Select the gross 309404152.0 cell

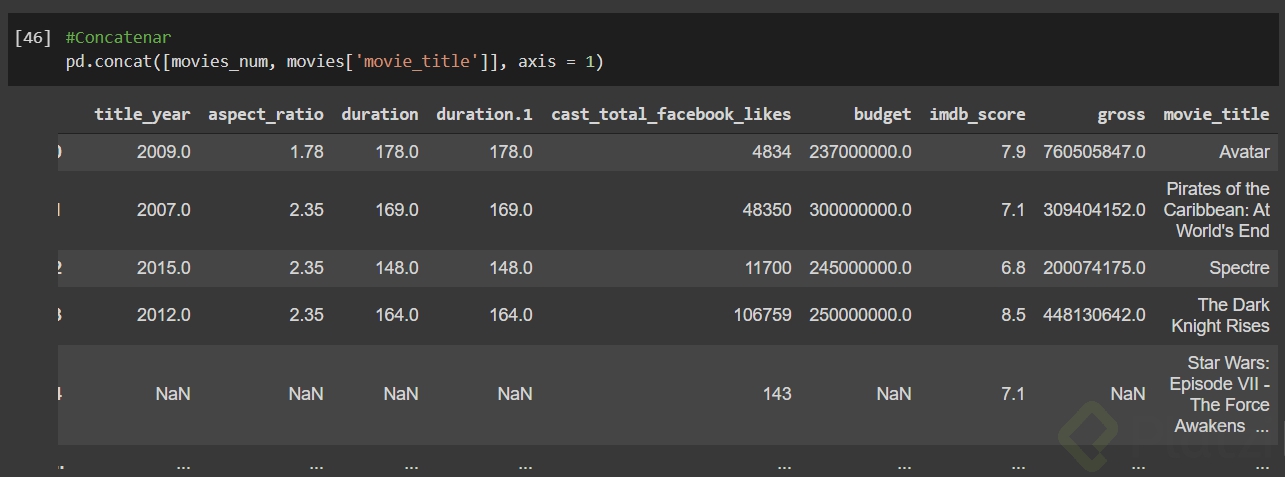click(1094, 210)
